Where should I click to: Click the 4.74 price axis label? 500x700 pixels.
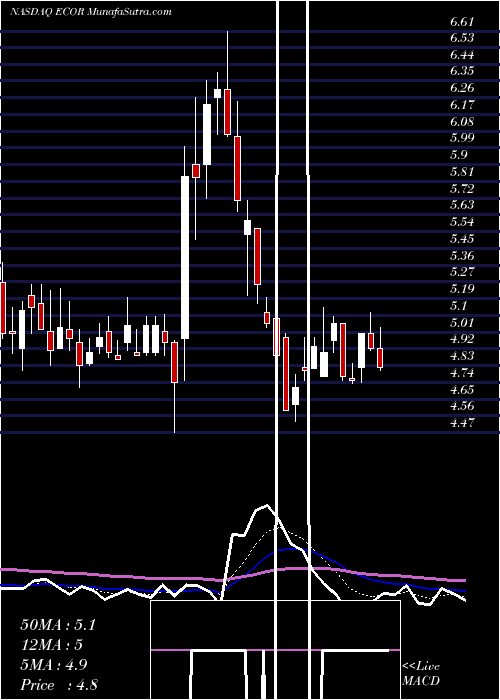click(x=462, y=373)
